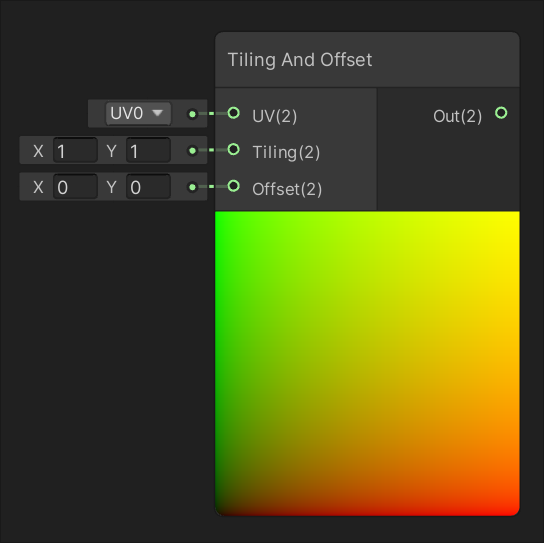The image size is (544, 543).
Task: Click the Tiling X label
Action: (x=38, y=151)
